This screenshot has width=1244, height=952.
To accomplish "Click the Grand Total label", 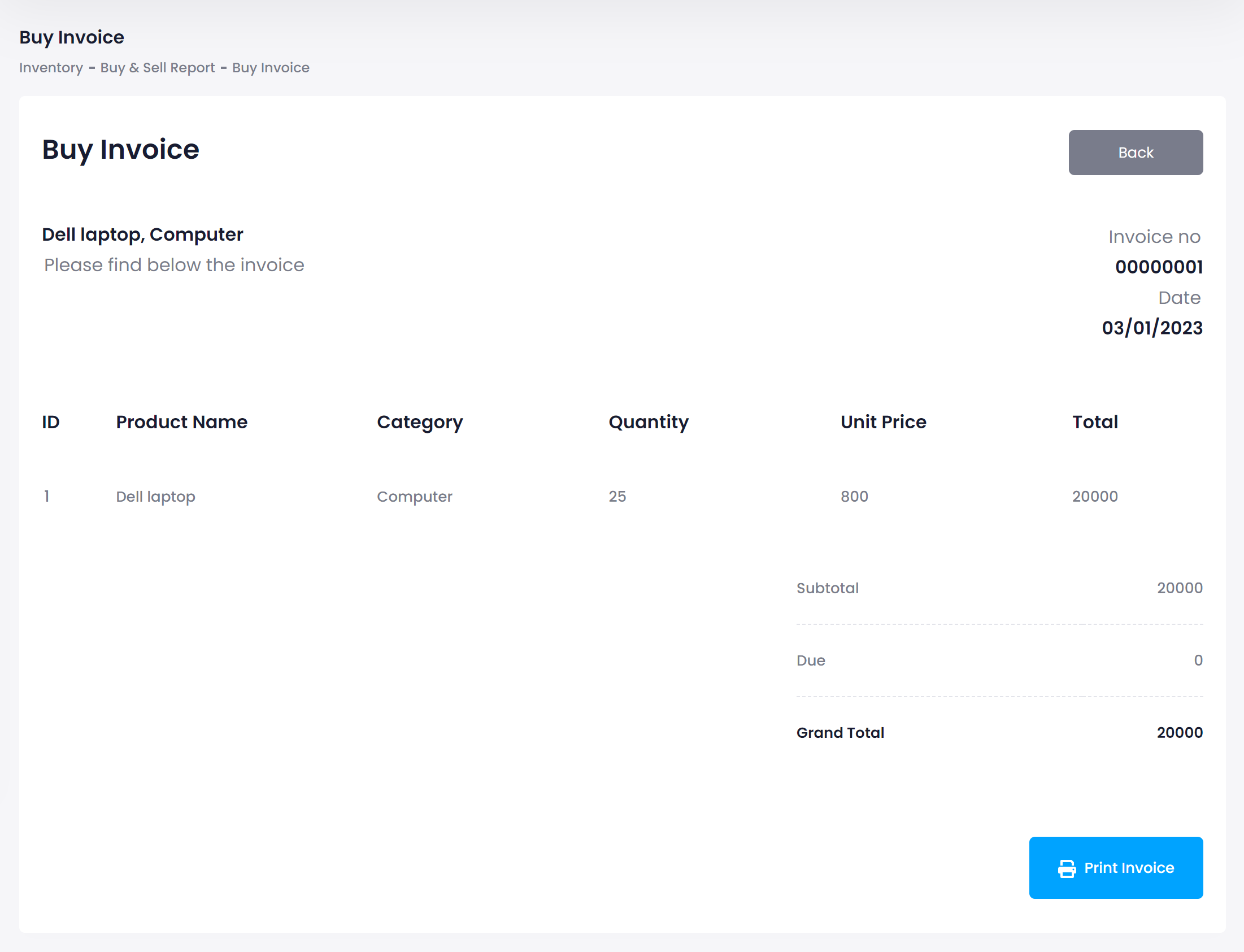I will [840, 733].
